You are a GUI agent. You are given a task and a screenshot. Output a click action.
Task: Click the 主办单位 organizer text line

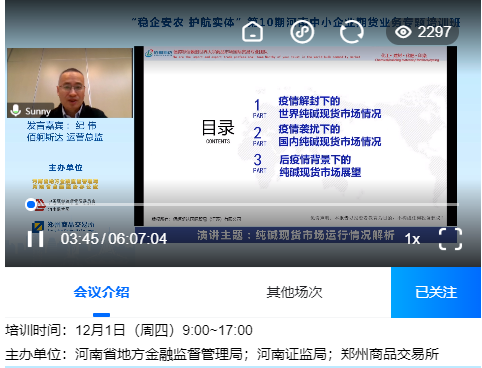tap(222, 354)
